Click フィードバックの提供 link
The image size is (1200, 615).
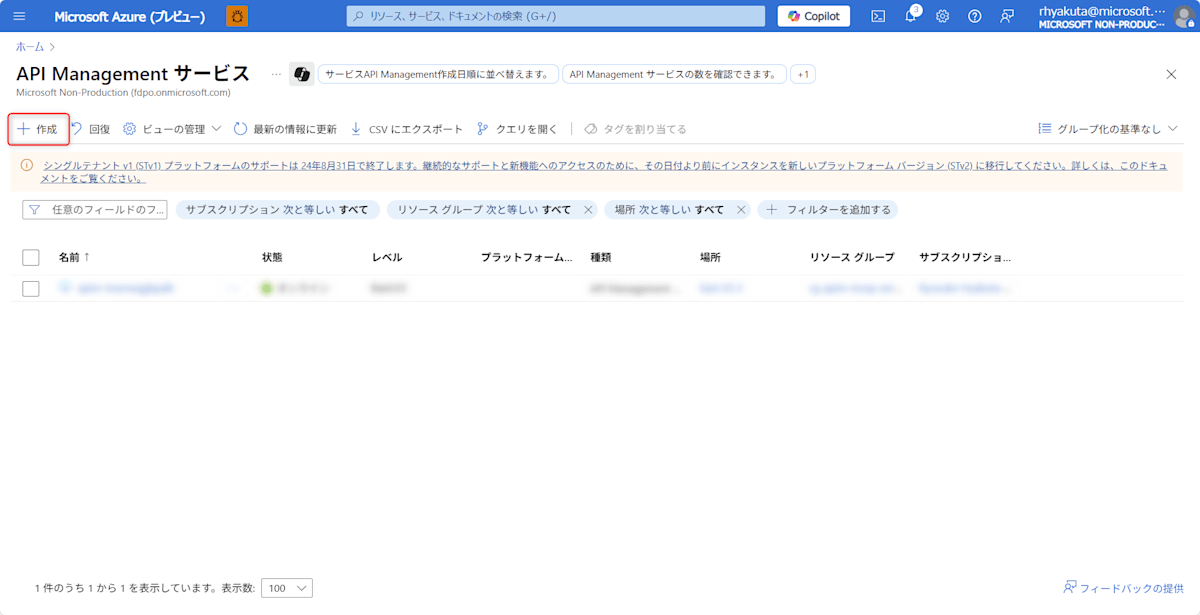1123,588
